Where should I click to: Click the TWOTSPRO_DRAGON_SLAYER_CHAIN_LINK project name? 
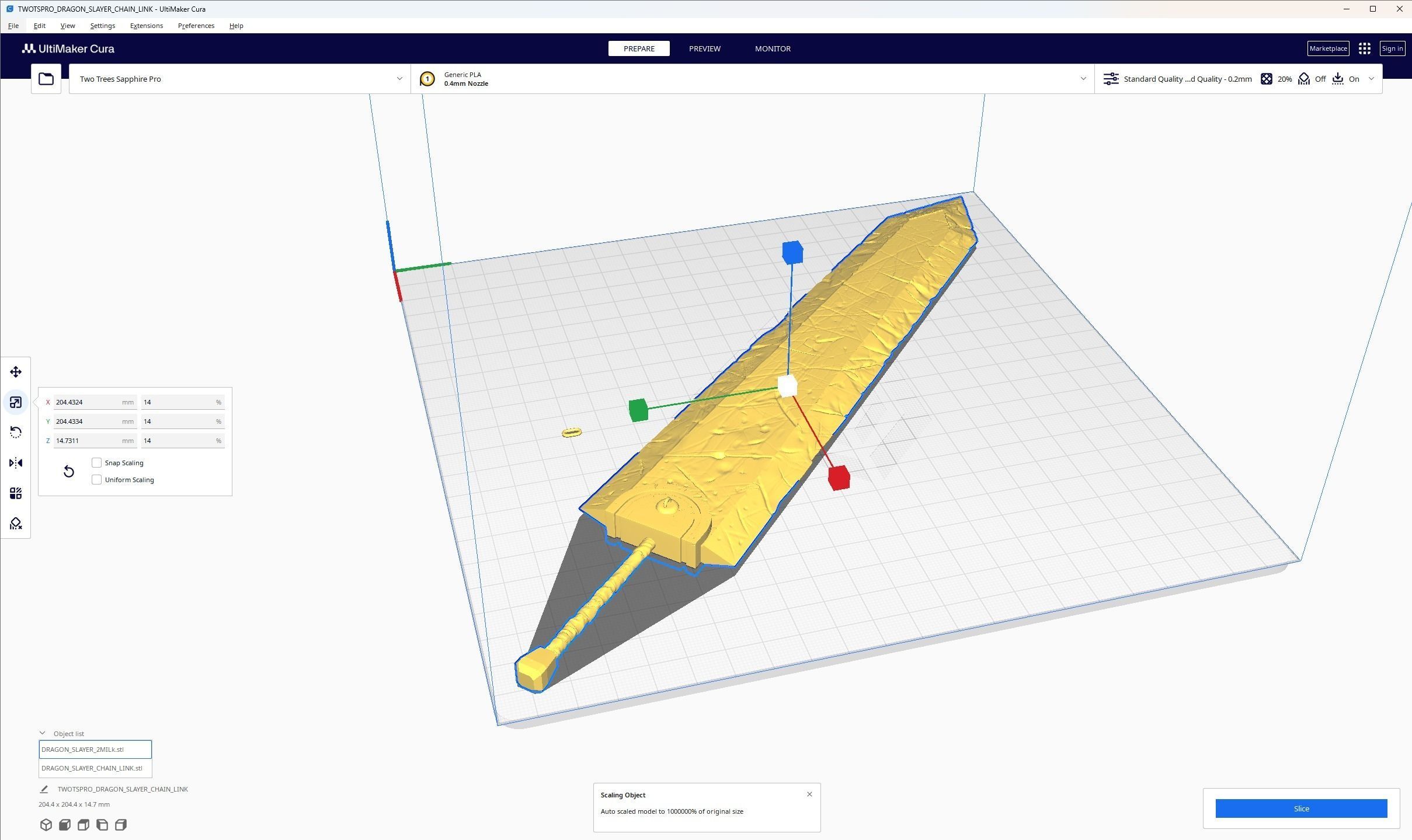tap(123, 789)
